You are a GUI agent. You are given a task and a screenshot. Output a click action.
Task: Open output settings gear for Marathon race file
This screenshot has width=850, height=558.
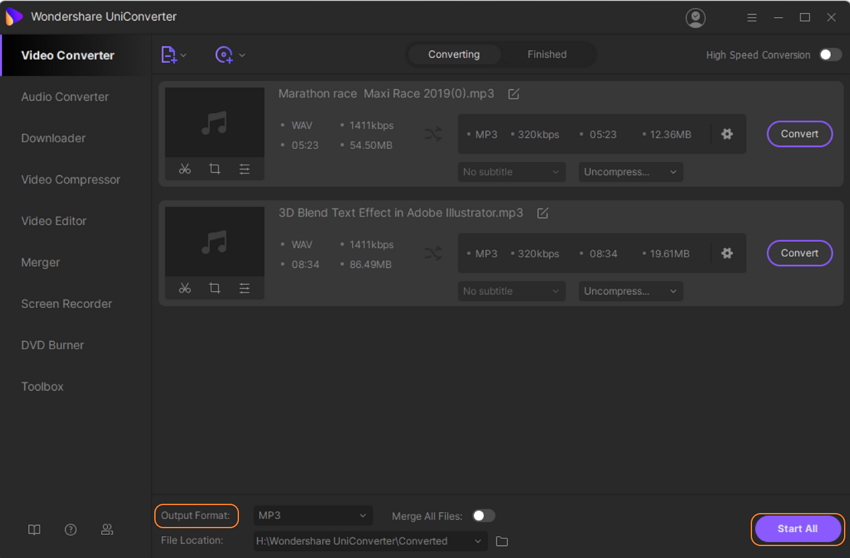point(727,134)
